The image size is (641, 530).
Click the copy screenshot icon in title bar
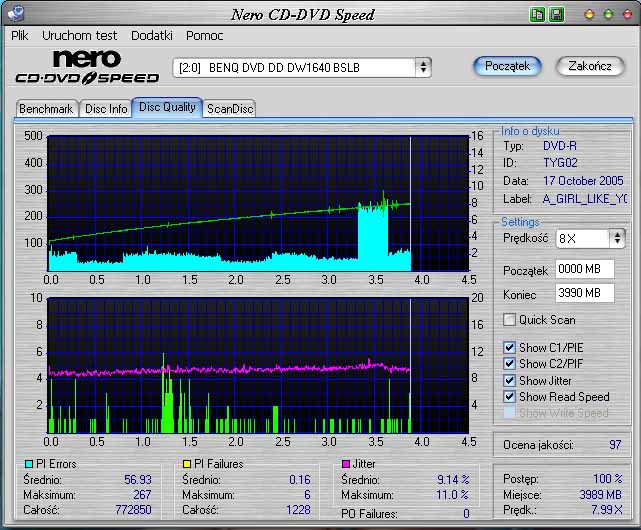click(x=537, y=15)
